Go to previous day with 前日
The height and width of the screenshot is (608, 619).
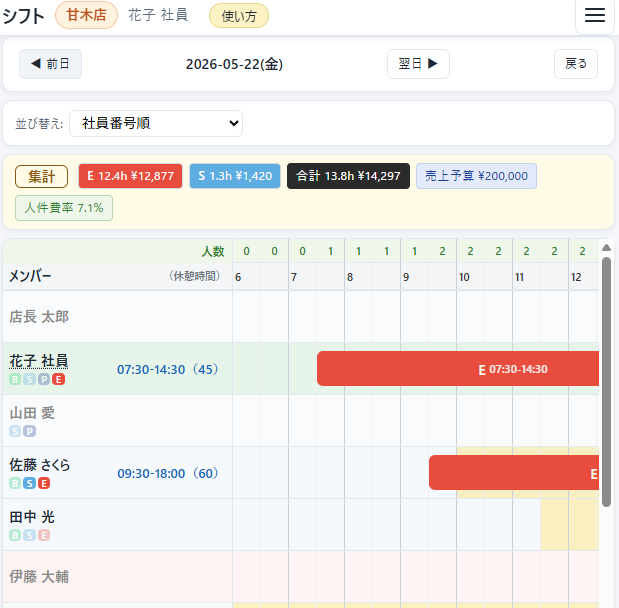pos(51,64)
